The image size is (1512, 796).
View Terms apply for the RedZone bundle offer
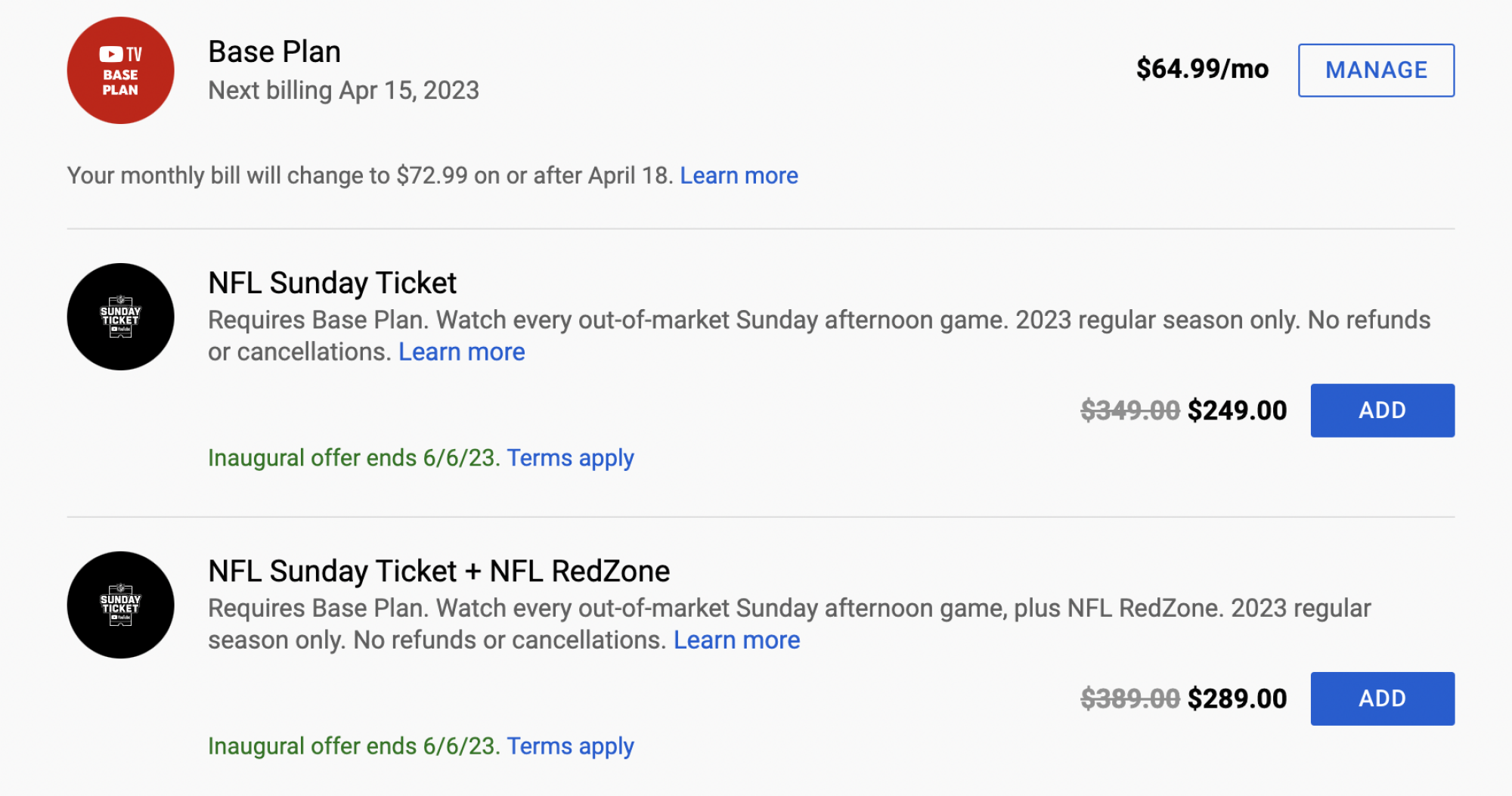tap(572, 746)
